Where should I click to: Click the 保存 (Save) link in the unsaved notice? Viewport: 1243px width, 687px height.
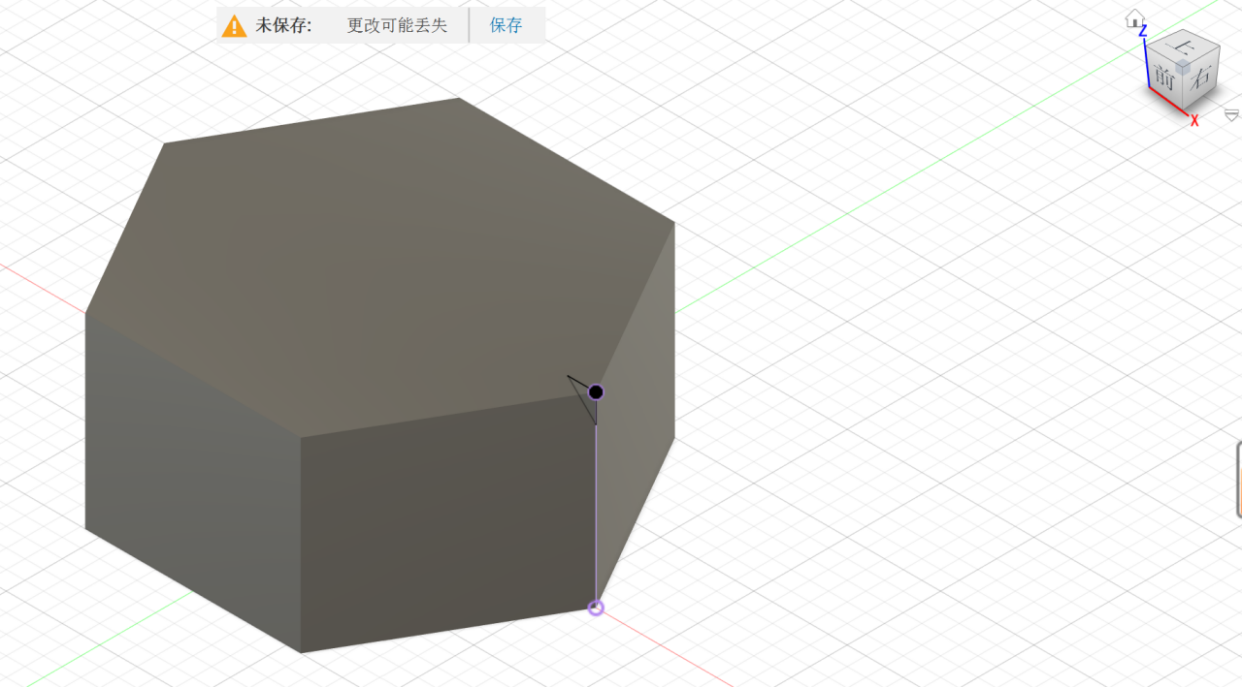pyautogui.click(x=506, y=26)
